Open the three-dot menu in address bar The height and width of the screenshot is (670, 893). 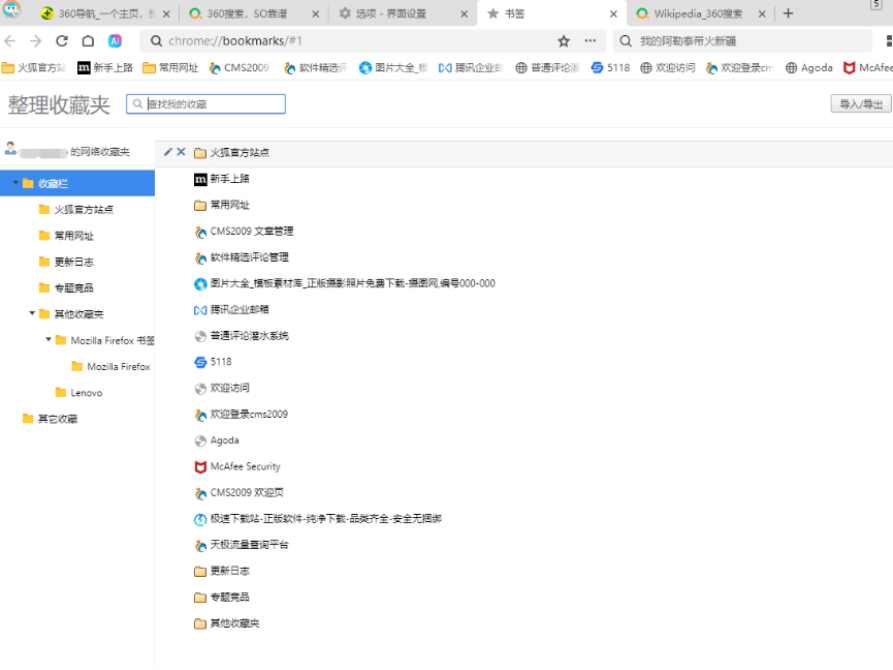point(590,41)
